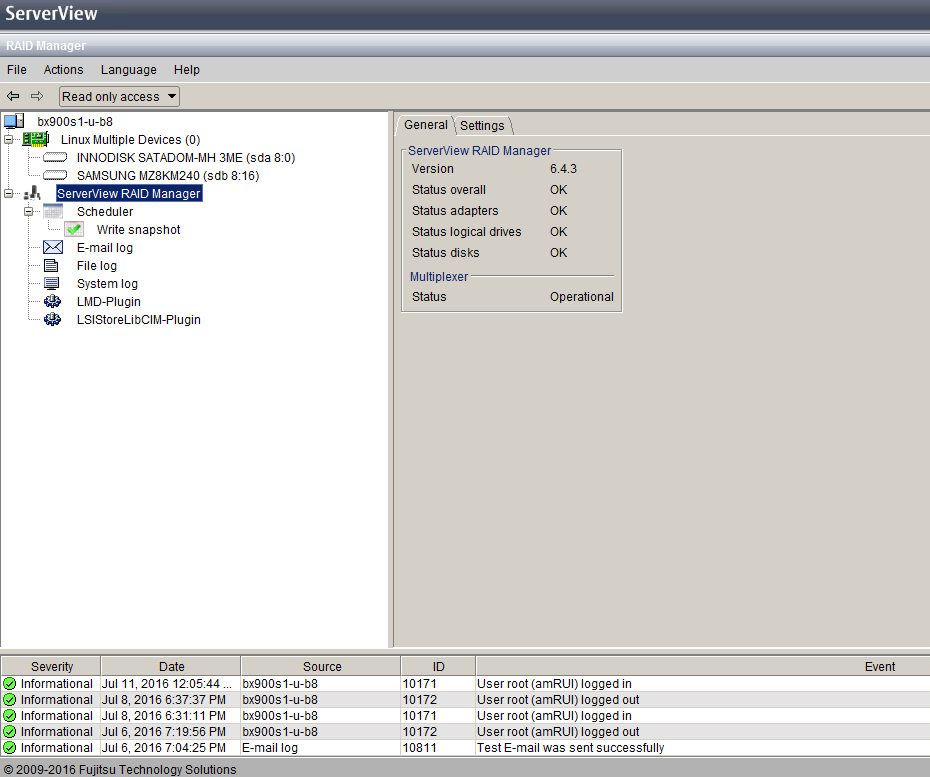The image size is (930, 777).
Task: Switch to the Settings tab
Action: click(482, 126)
